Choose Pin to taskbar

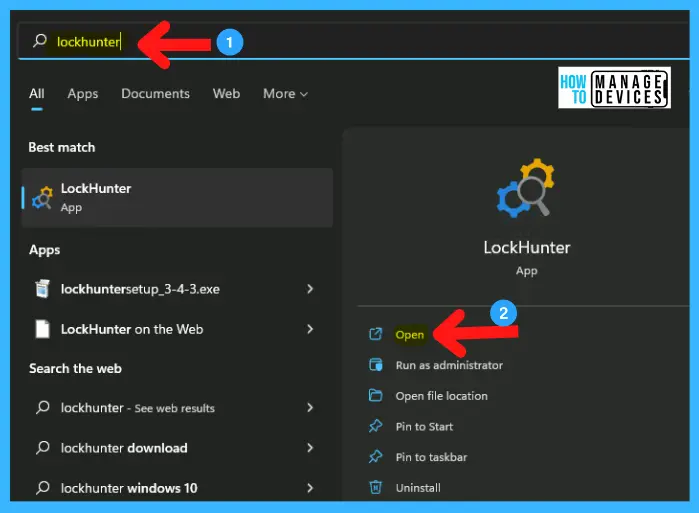pos(431,457)
